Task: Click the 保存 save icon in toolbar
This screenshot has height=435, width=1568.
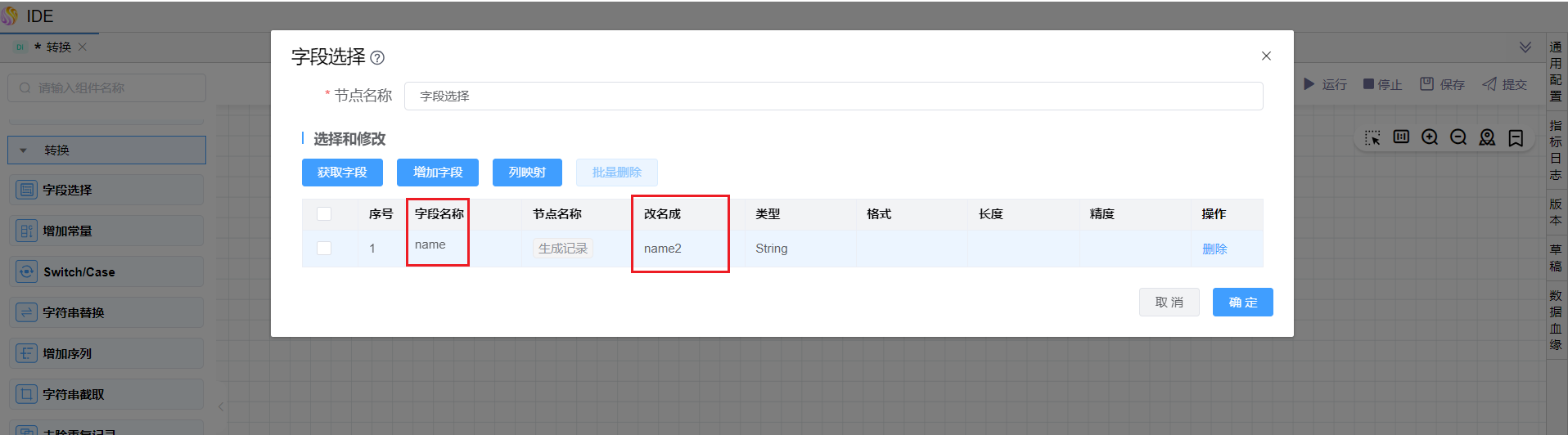Action: pos(1427,83)
